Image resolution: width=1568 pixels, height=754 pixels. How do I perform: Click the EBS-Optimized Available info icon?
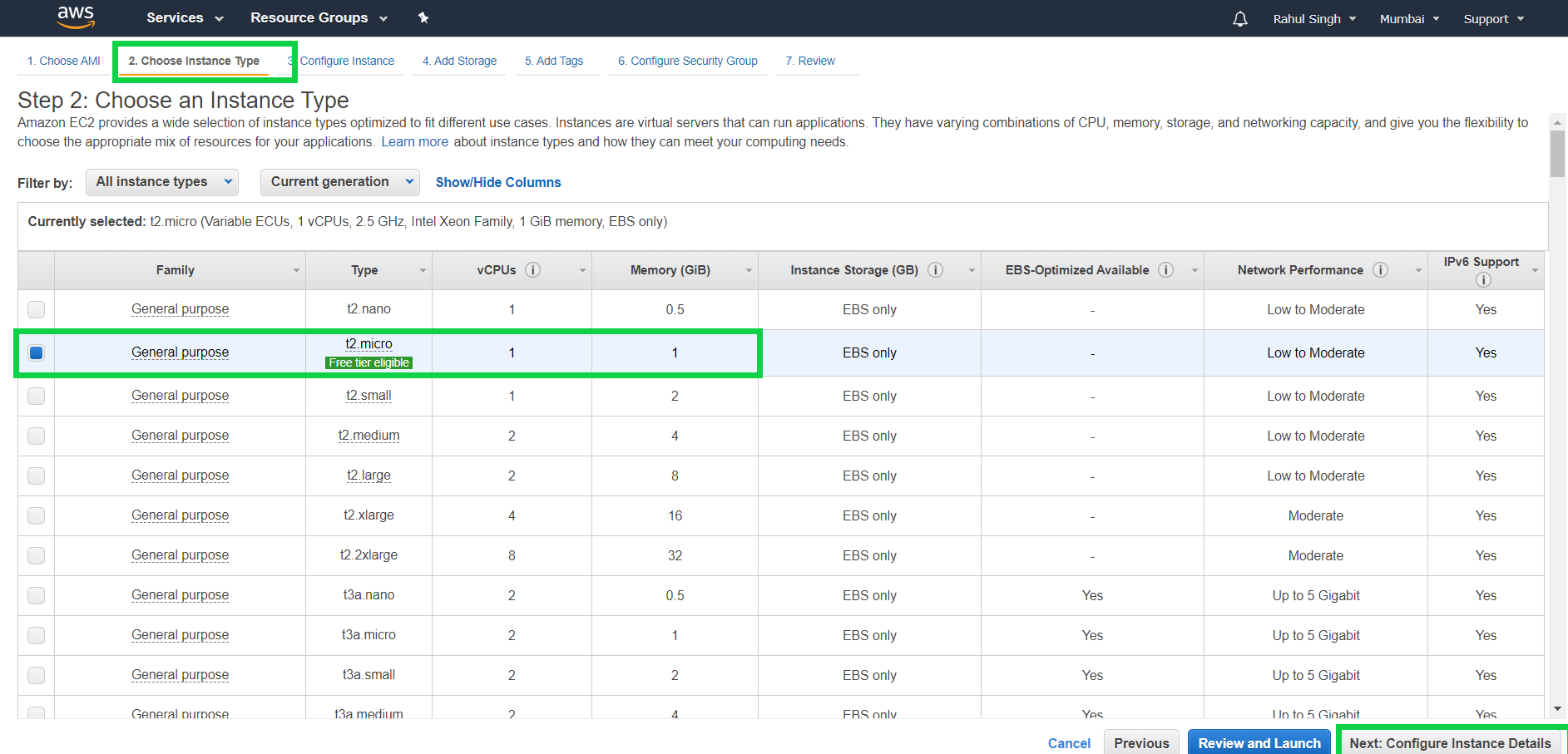pyautogui.click(x=1165, y=270)
